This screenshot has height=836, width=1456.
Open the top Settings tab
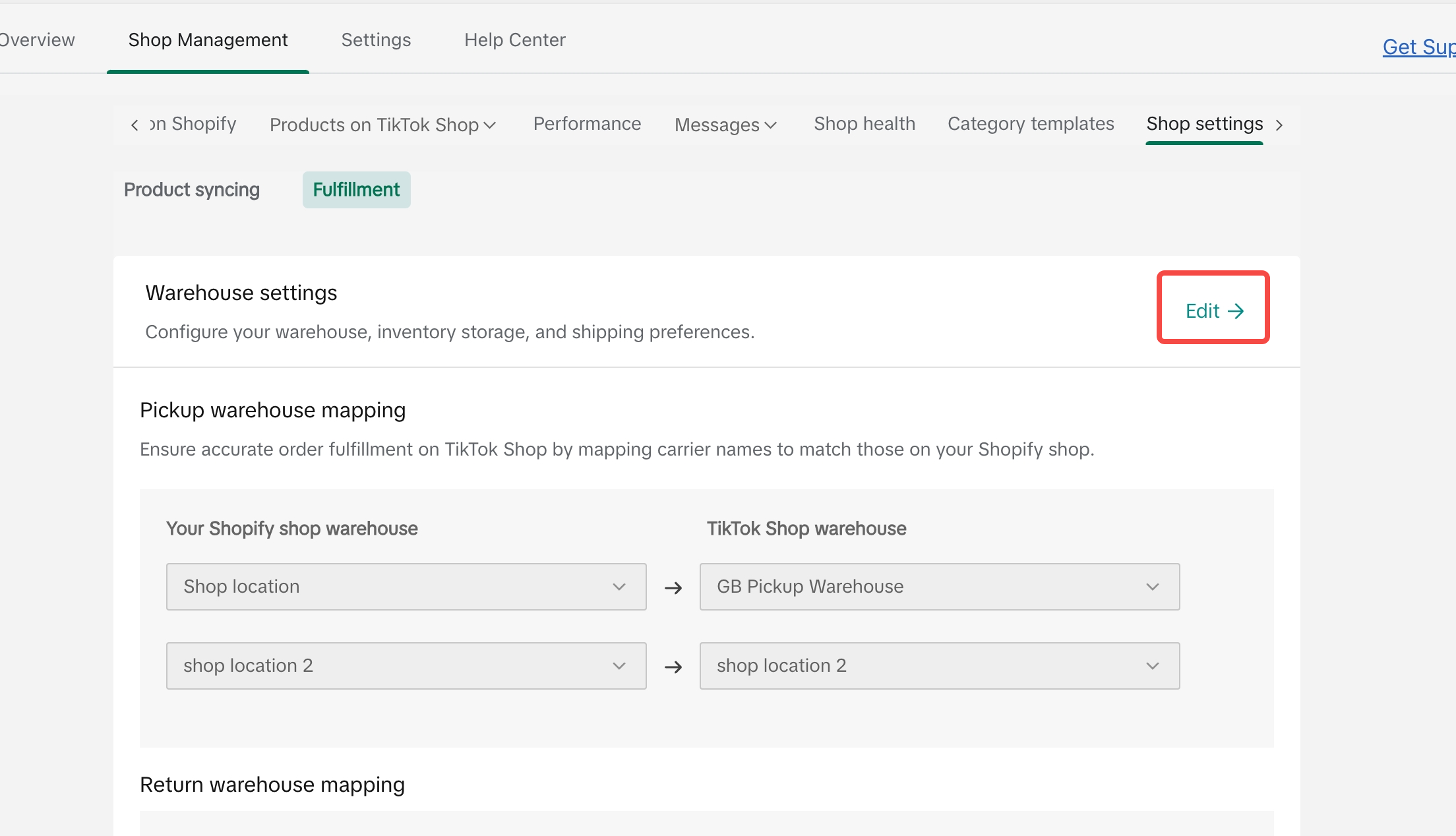click(x=376, y=40)
